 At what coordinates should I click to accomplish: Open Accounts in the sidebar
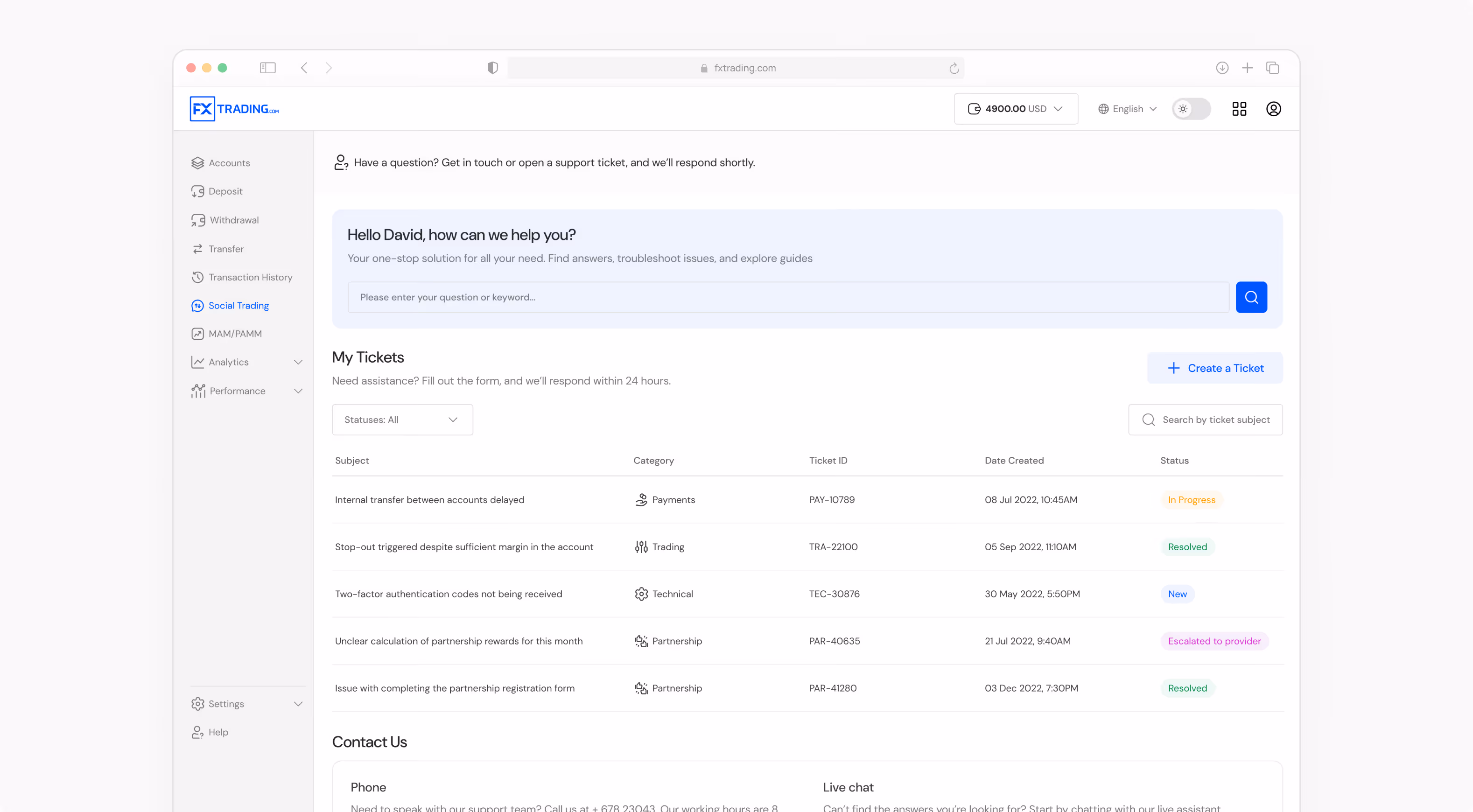coord(221,163)
